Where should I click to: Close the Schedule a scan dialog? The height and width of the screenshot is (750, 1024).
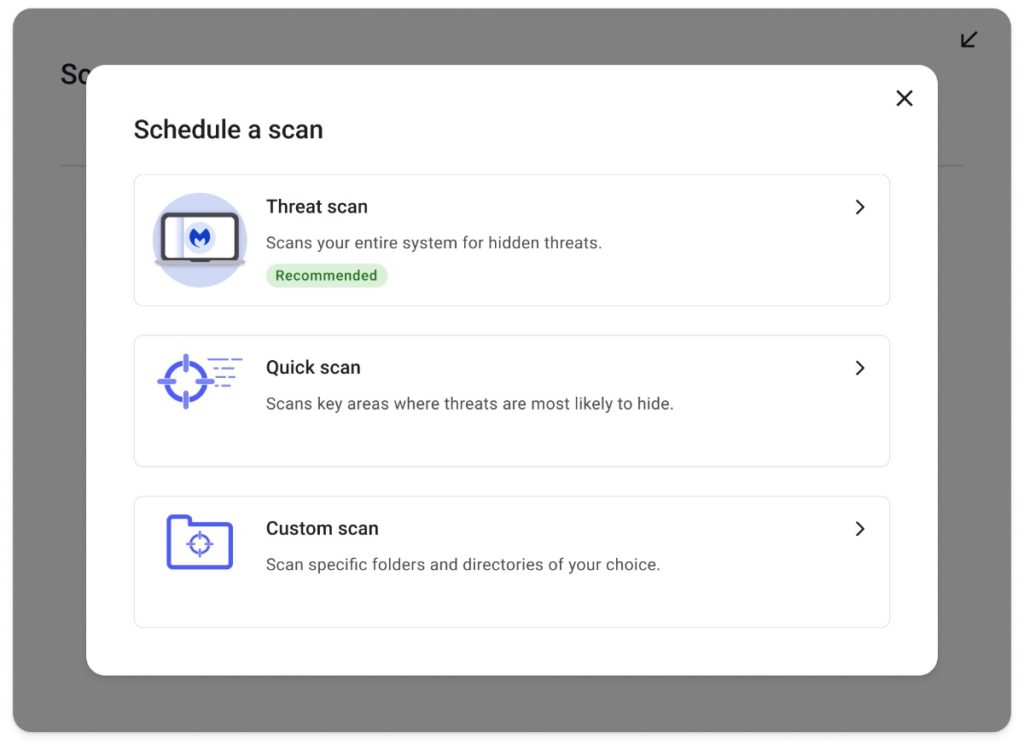click(904, 98)
